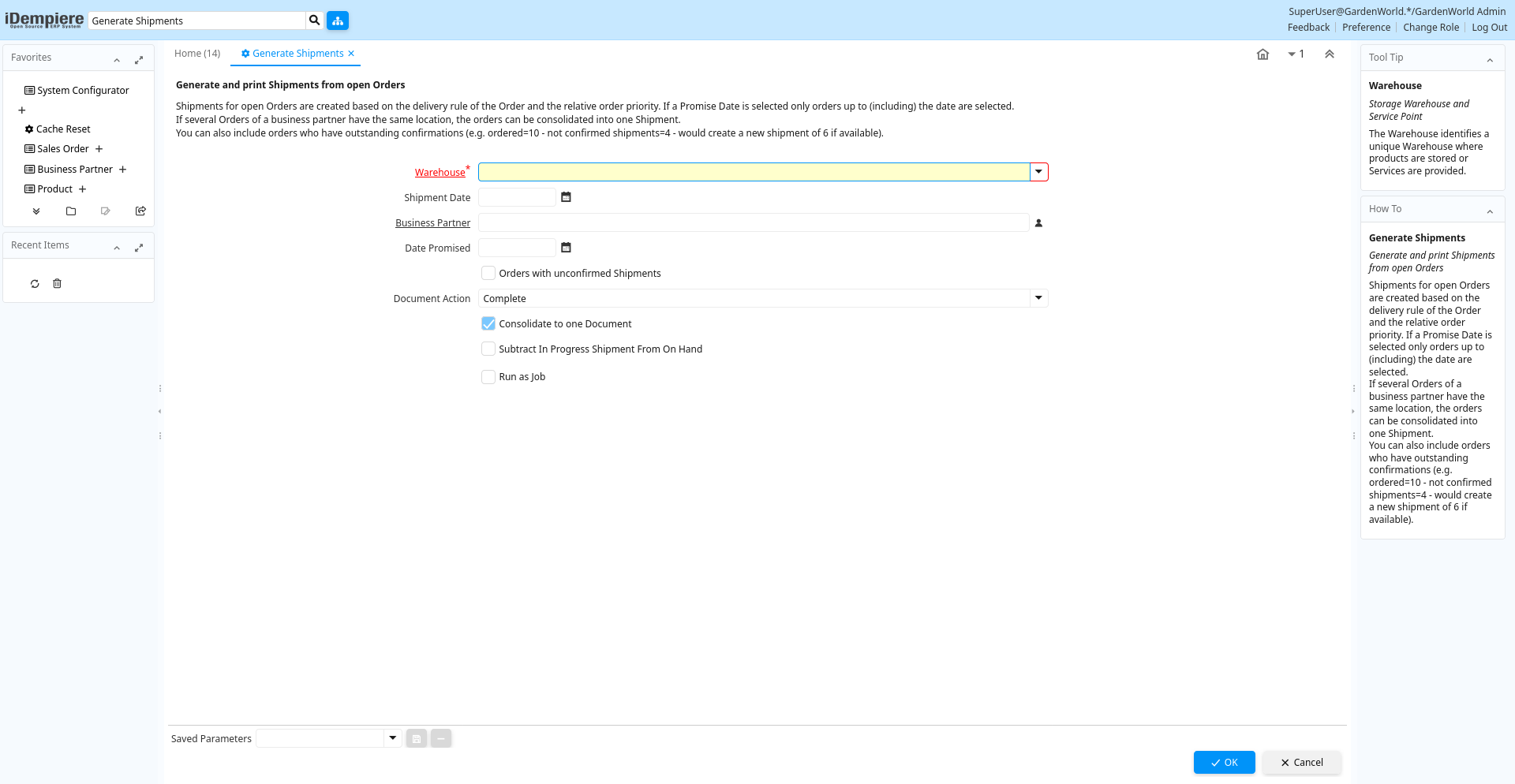Image resolution: width=1515 pixels, height=784 pixels.
Task: Open Sales Order from Favorites
Action: point(63,149)
